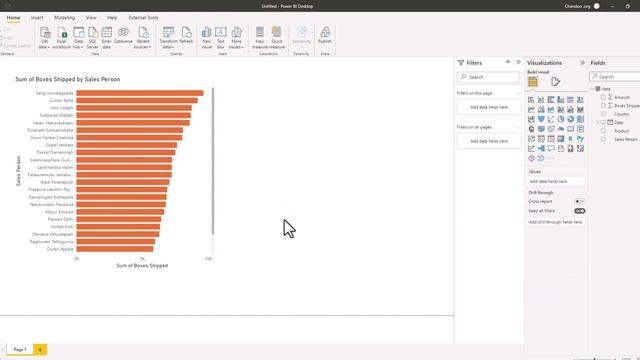Add the Q&A visual
Viewport: 640px width, 360px height.
pyautogui.click(x=551, y=149)
